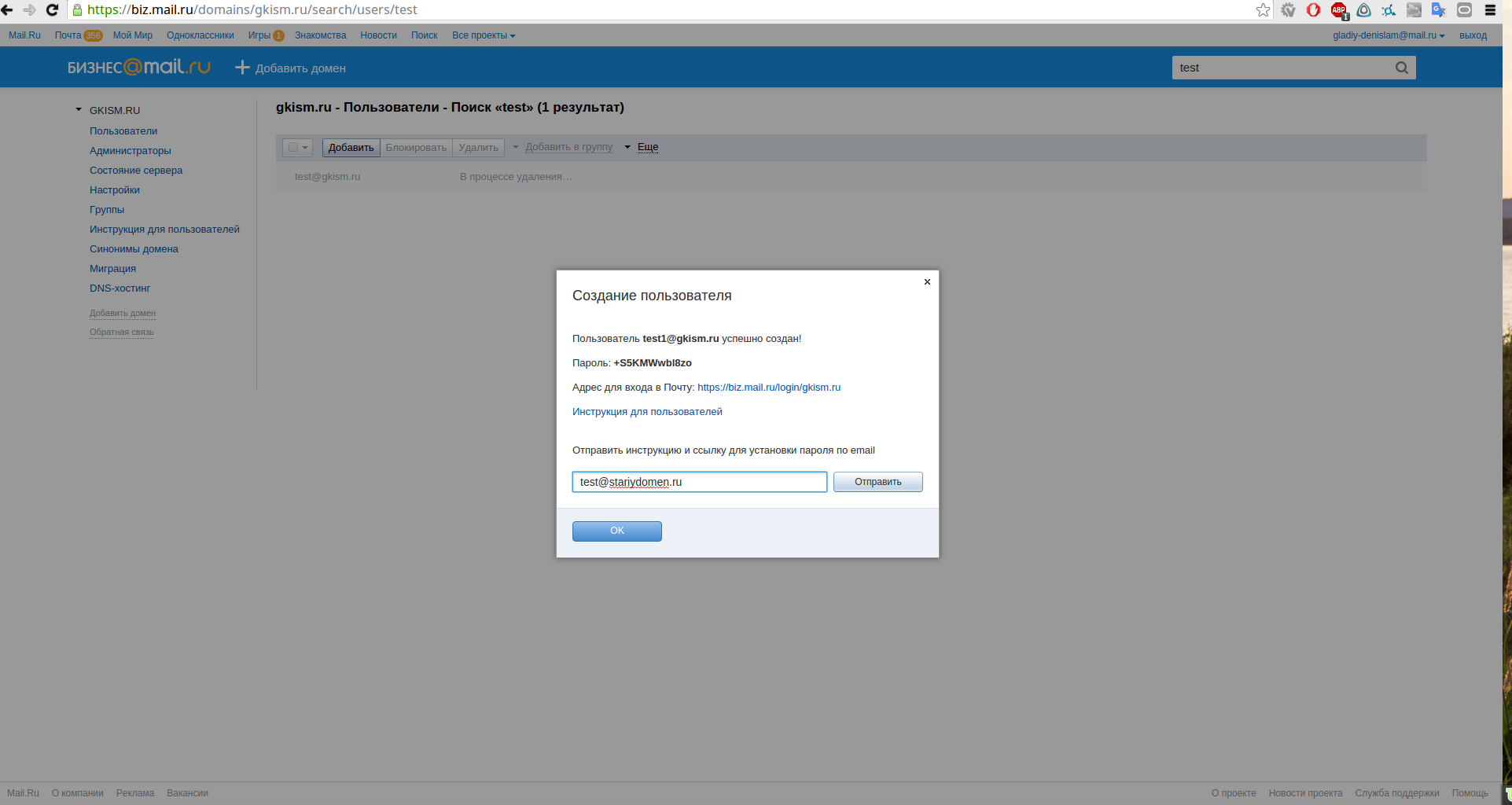Click the Google Translate extension icon
The height and width of the screenshot is (805, 1512).
click(1438, 10)
